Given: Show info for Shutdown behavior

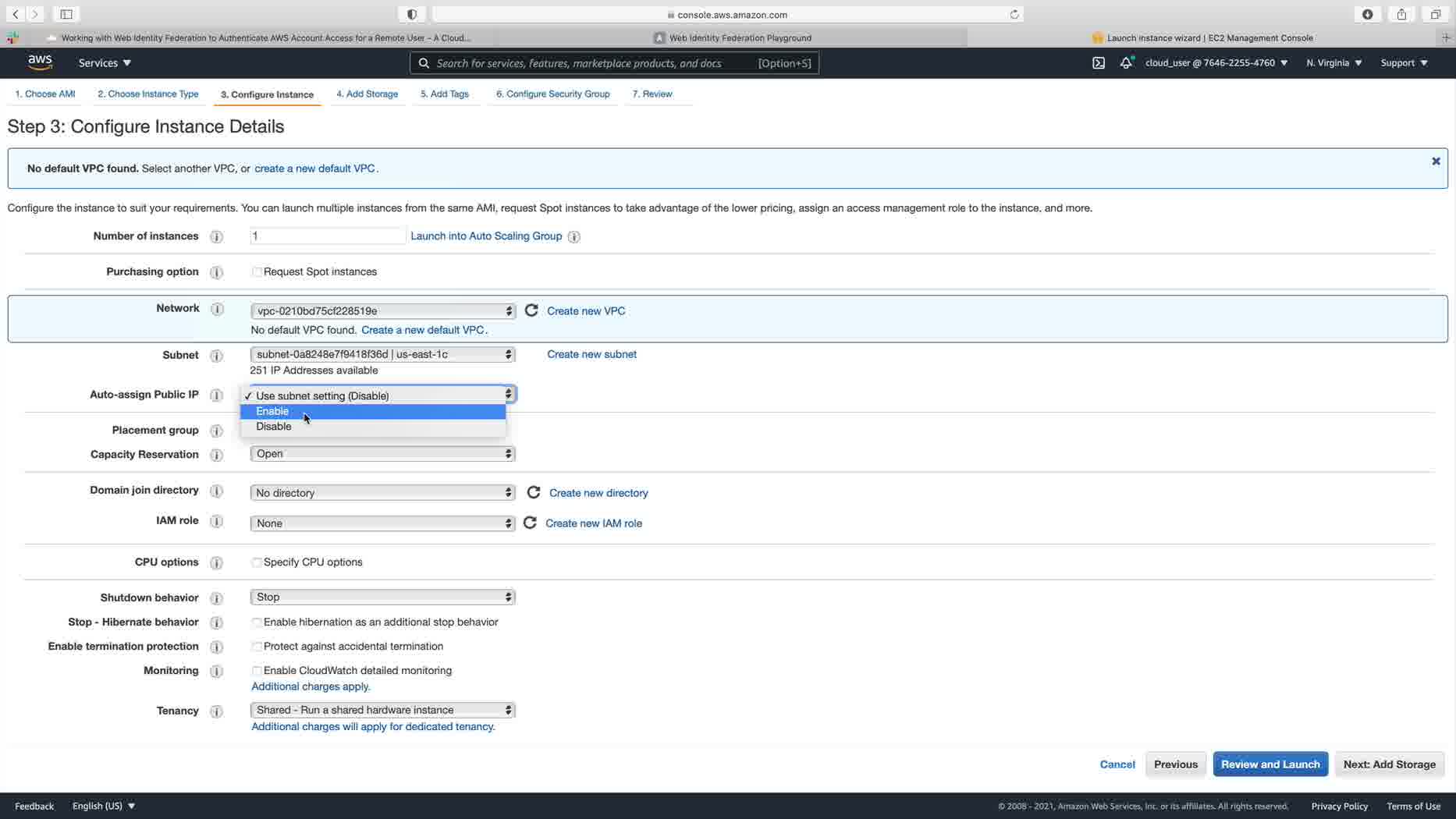Looking at the screenshot, I should (217, 598).
